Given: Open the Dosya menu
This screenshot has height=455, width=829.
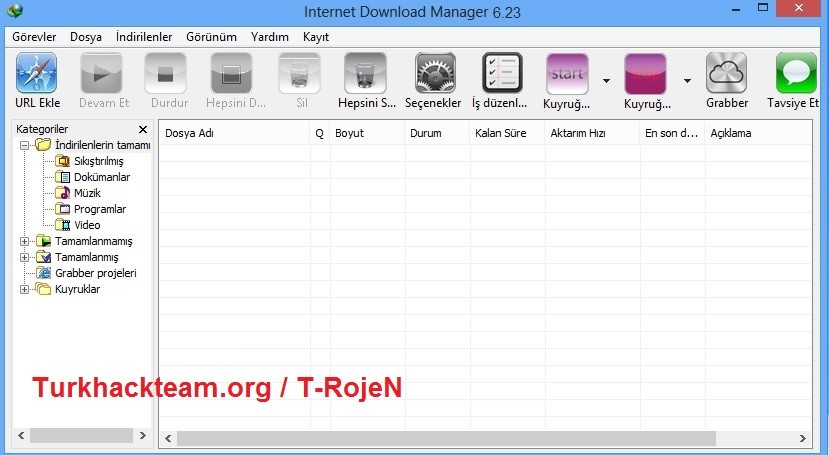Looking at the screenshot, I should coord(86,37).
